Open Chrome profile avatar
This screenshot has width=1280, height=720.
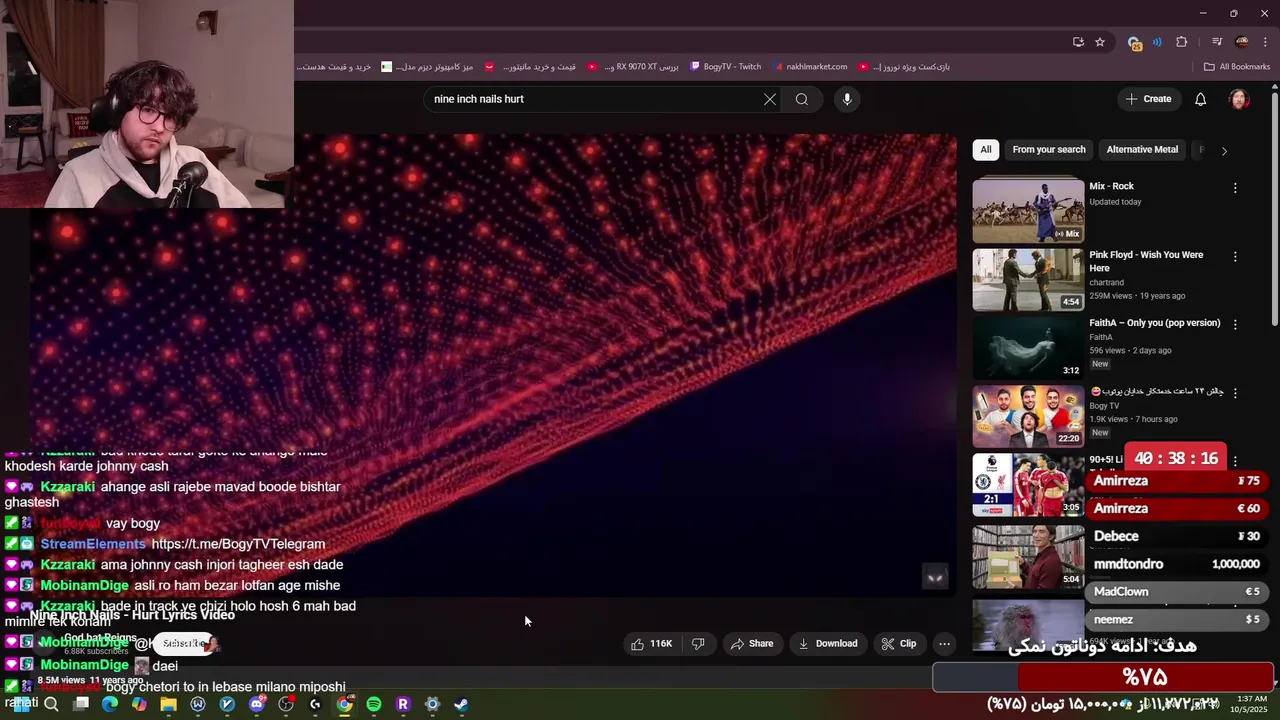pyautogui.click(x=1242, y=42)
